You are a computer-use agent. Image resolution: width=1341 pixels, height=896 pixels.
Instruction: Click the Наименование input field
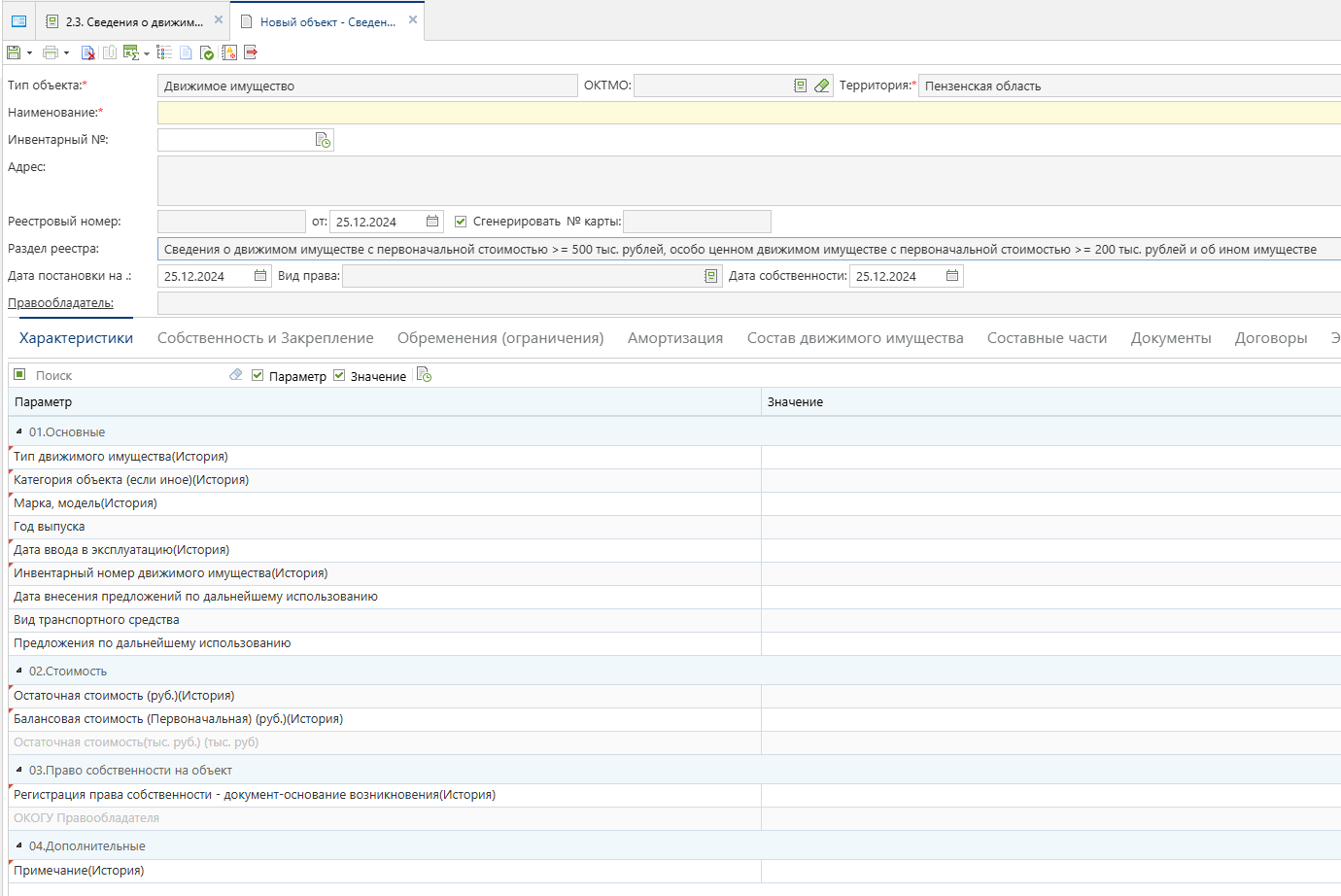[749, 113]
